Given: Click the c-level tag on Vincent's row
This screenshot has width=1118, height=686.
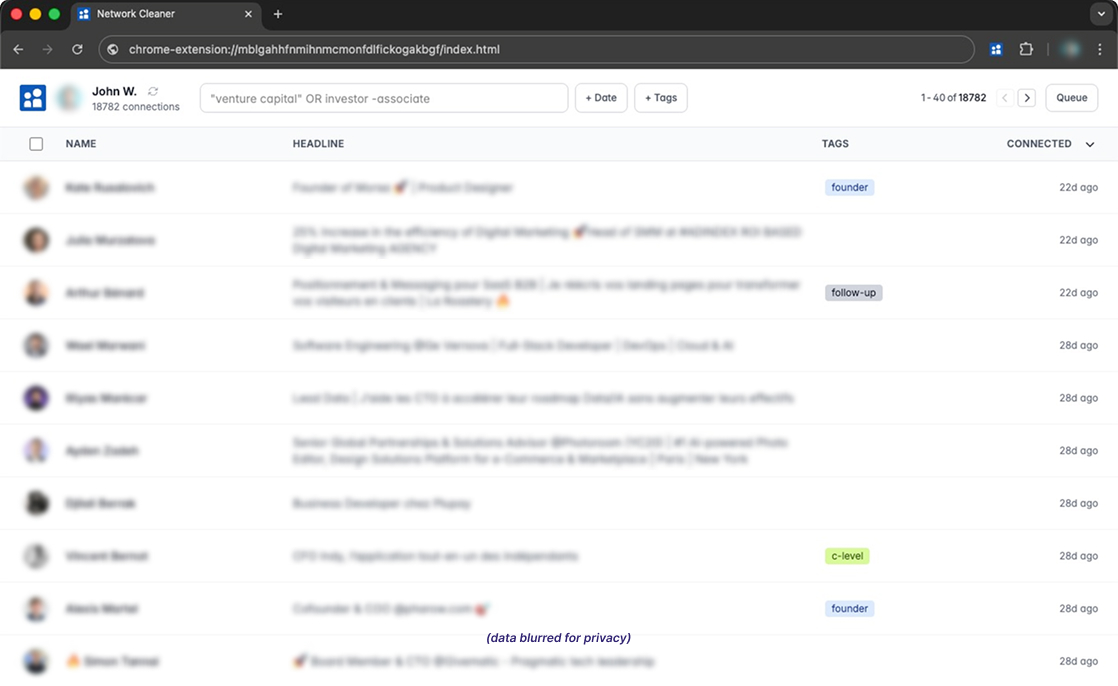Looking at the screenshot, I should tap(847, 555).
